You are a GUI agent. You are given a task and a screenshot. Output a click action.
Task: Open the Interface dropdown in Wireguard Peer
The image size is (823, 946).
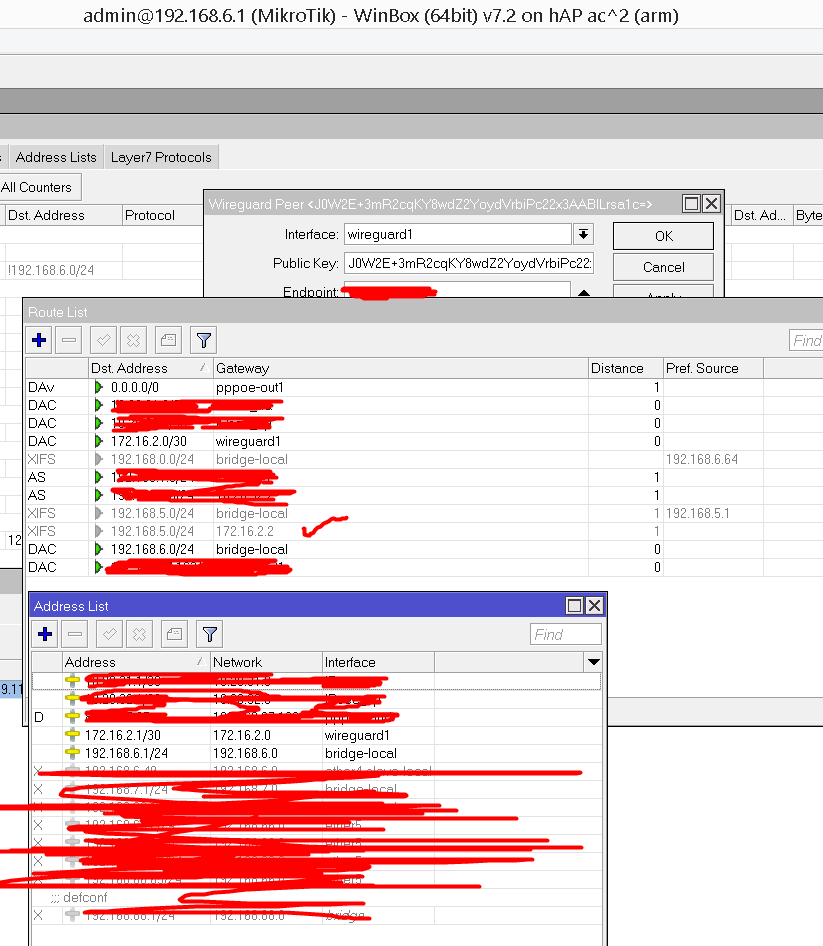pos(583,234)
